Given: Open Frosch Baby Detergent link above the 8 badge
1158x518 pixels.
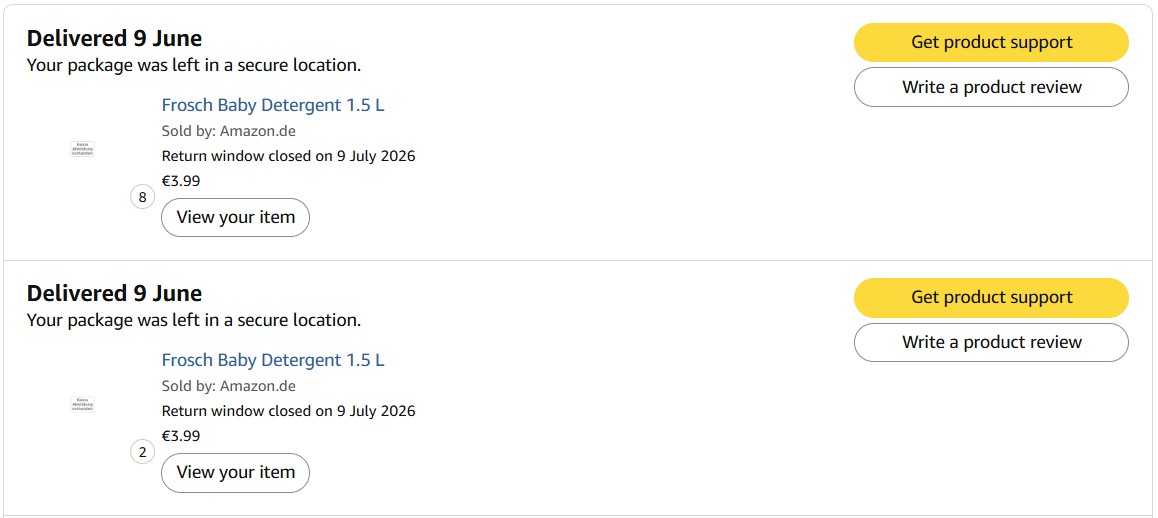Looking at the screenshot, I should click(x=273, y=105).
